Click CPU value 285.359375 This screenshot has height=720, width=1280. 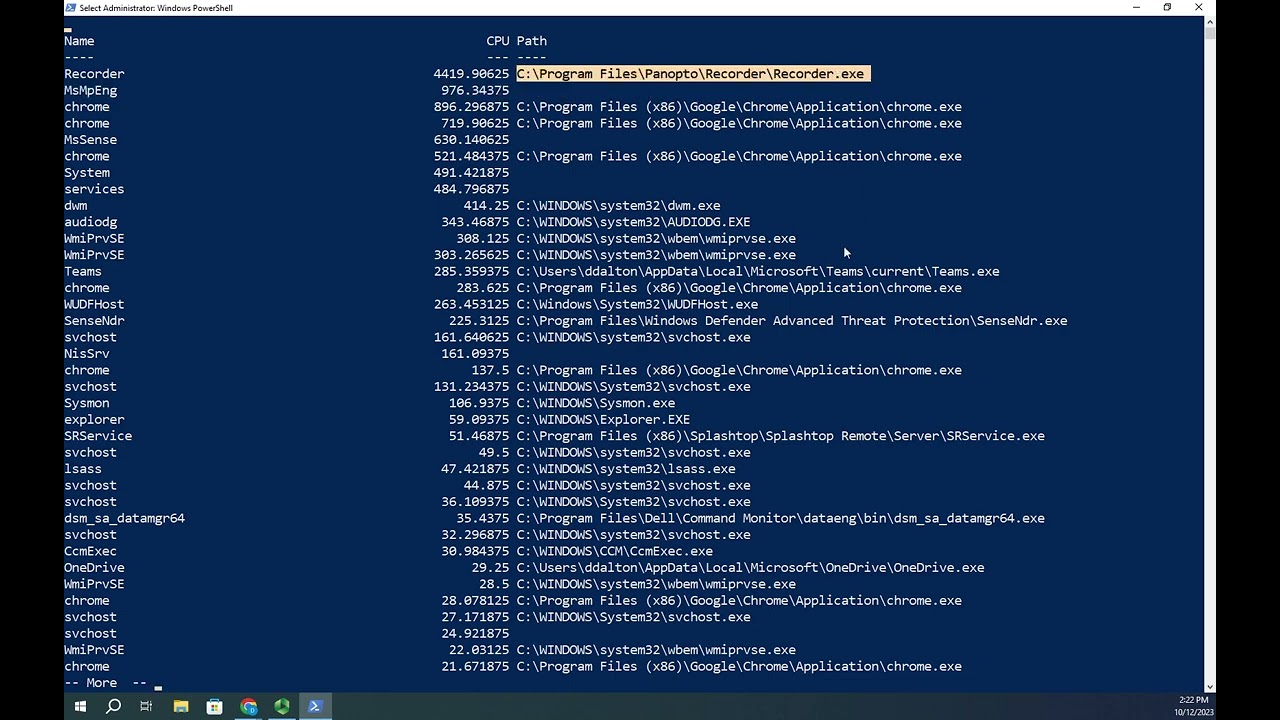click(x=471, y=271)
